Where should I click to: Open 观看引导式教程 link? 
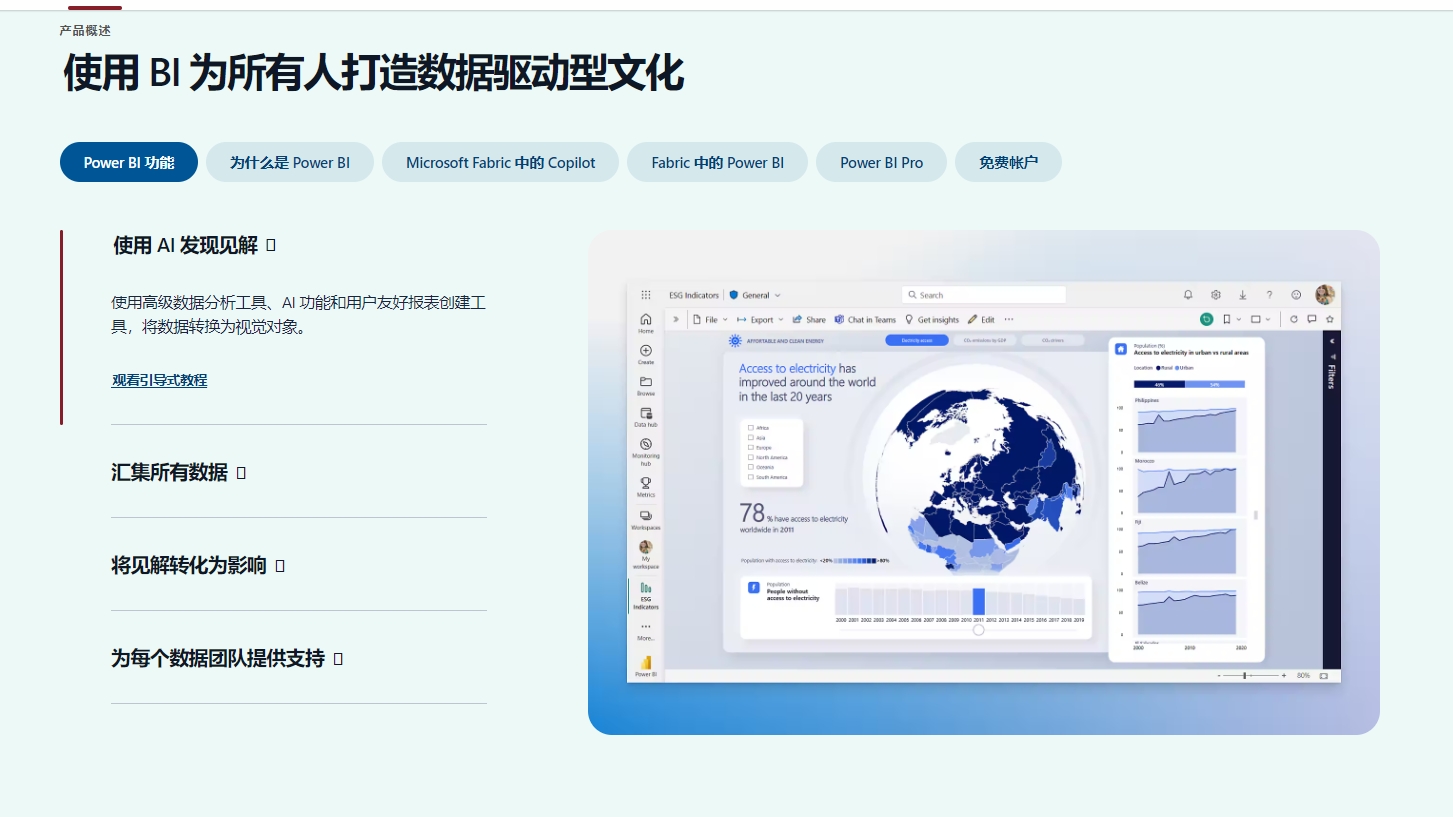pyautogui.click(x=159, y=380)
